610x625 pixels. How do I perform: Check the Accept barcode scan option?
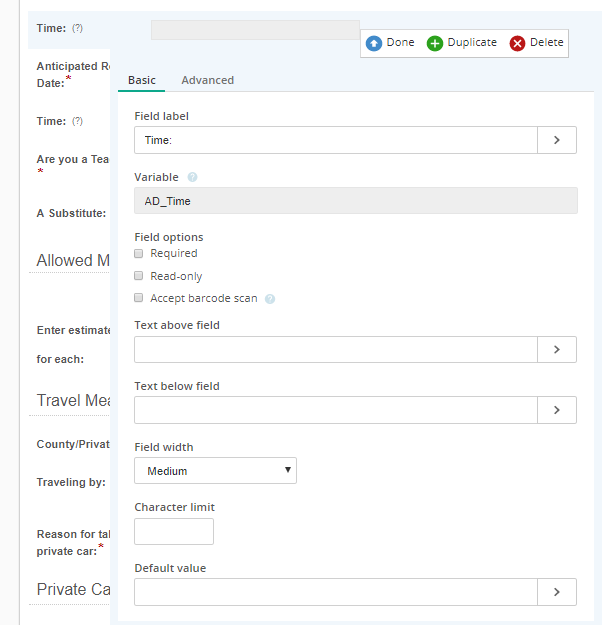pyautogui.click(x=139, y=298)
